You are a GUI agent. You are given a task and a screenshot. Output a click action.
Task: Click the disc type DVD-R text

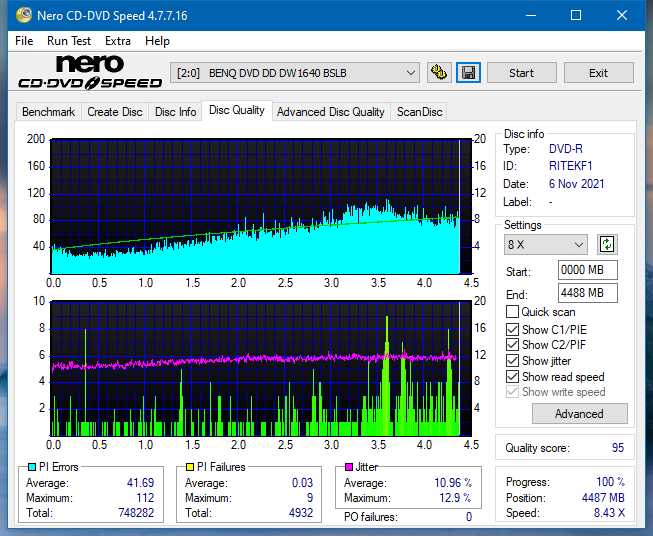[566, 149]
